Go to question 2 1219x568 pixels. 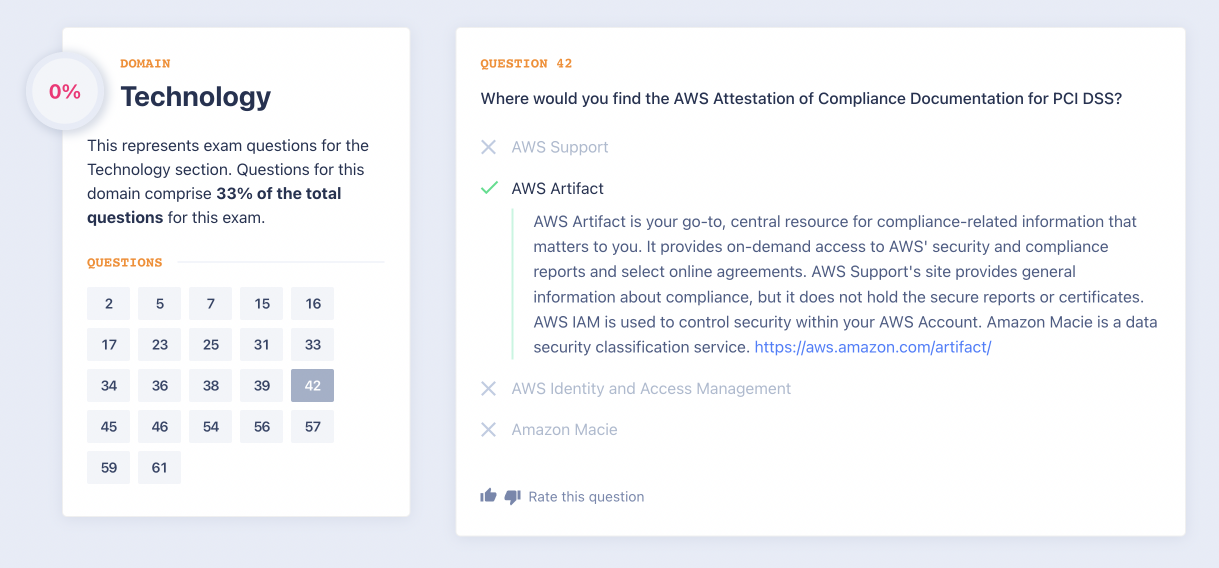tap(109, 304)
